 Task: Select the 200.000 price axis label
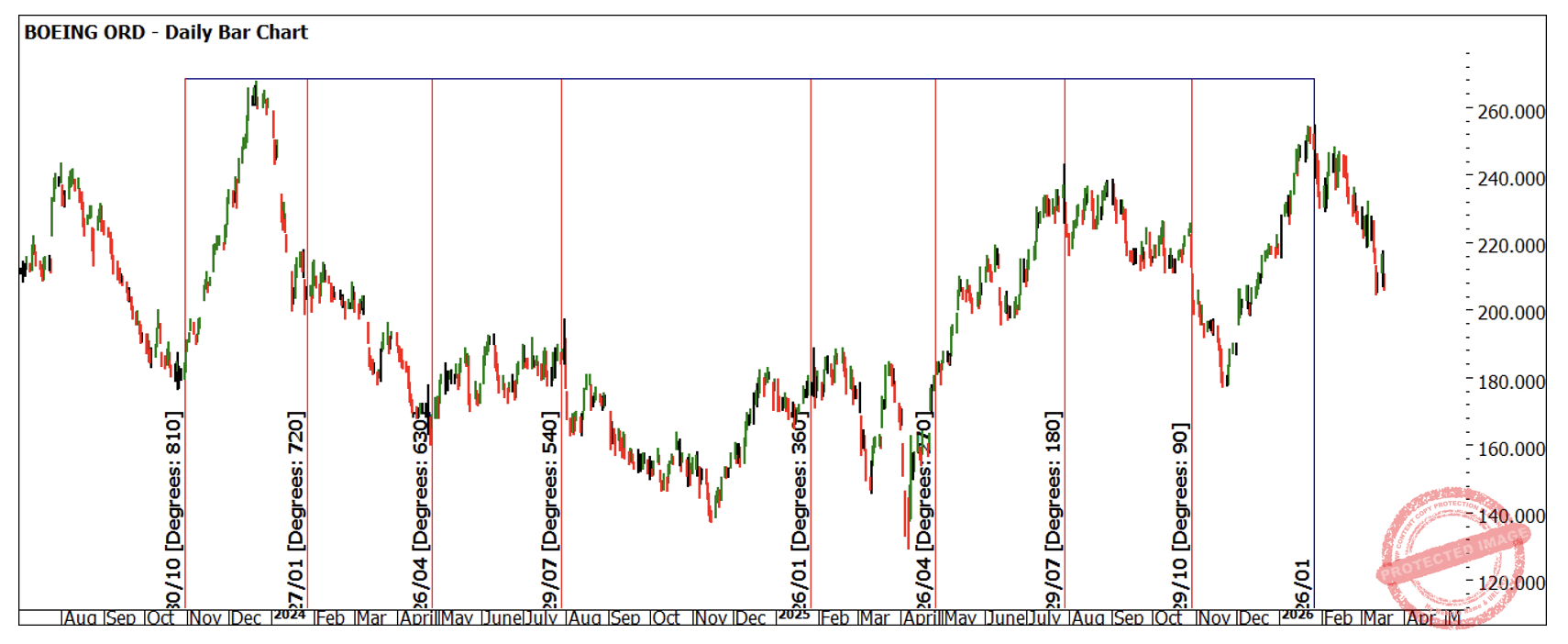[x=1511, y=313]
